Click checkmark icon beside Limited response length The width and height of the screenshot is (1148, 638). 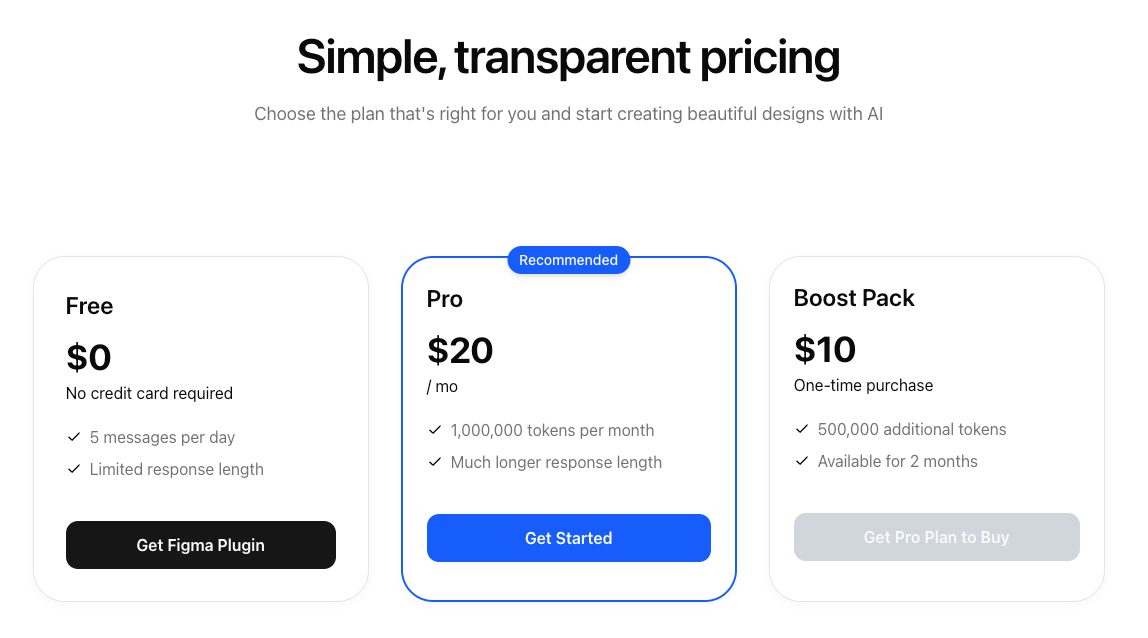point(74,469)
